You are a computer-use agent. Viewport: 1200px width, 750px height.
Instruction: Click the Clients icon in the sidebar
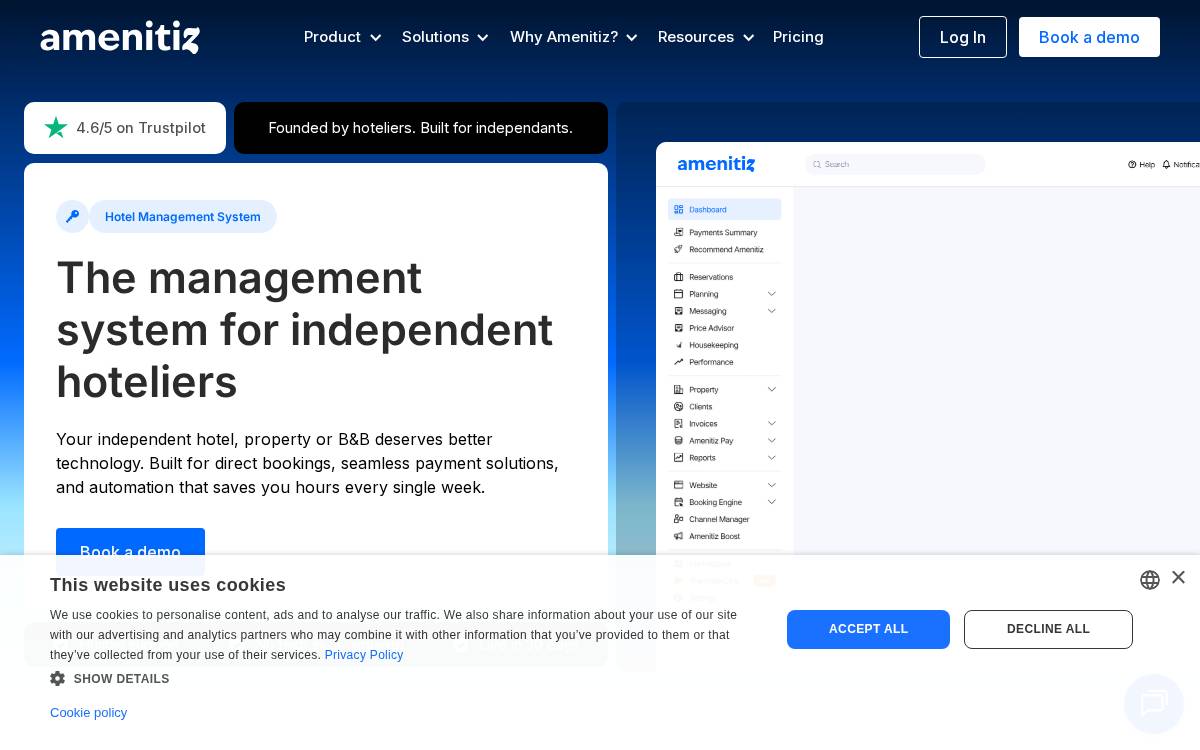[x=679, y=407]
